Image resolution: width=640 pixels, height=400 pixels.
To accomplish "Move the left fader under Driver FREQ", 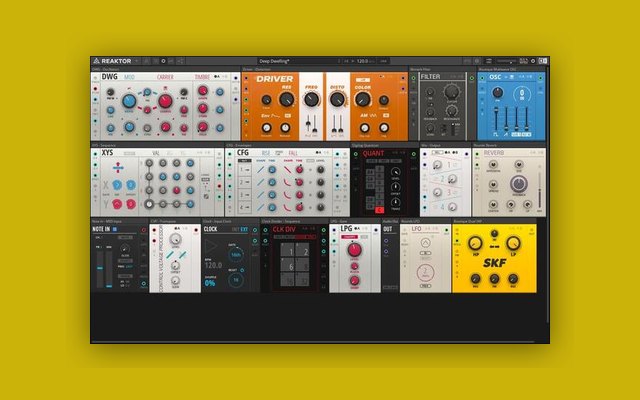I will click(308, 123).
